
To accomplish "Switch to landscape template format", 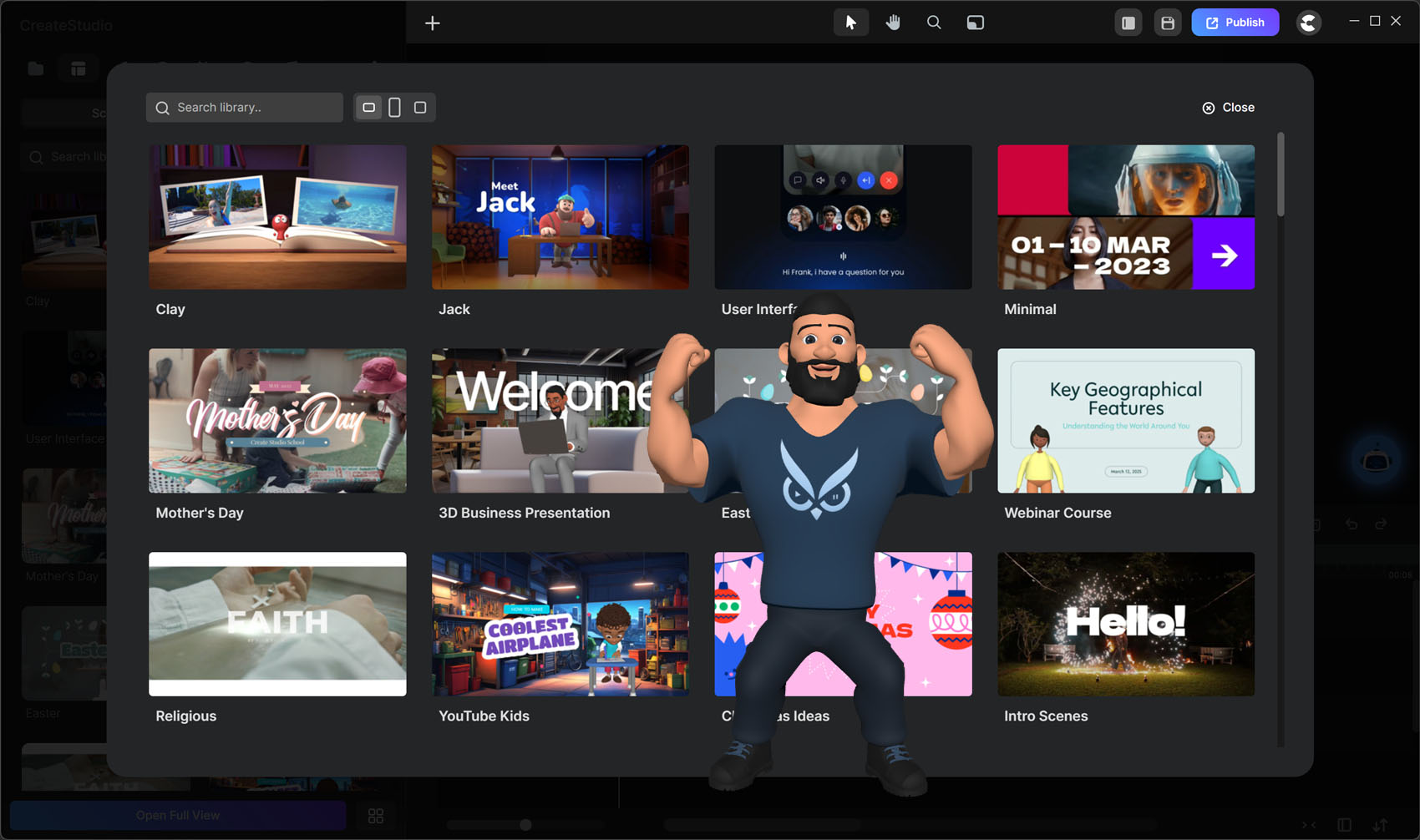I will point(368,108).
